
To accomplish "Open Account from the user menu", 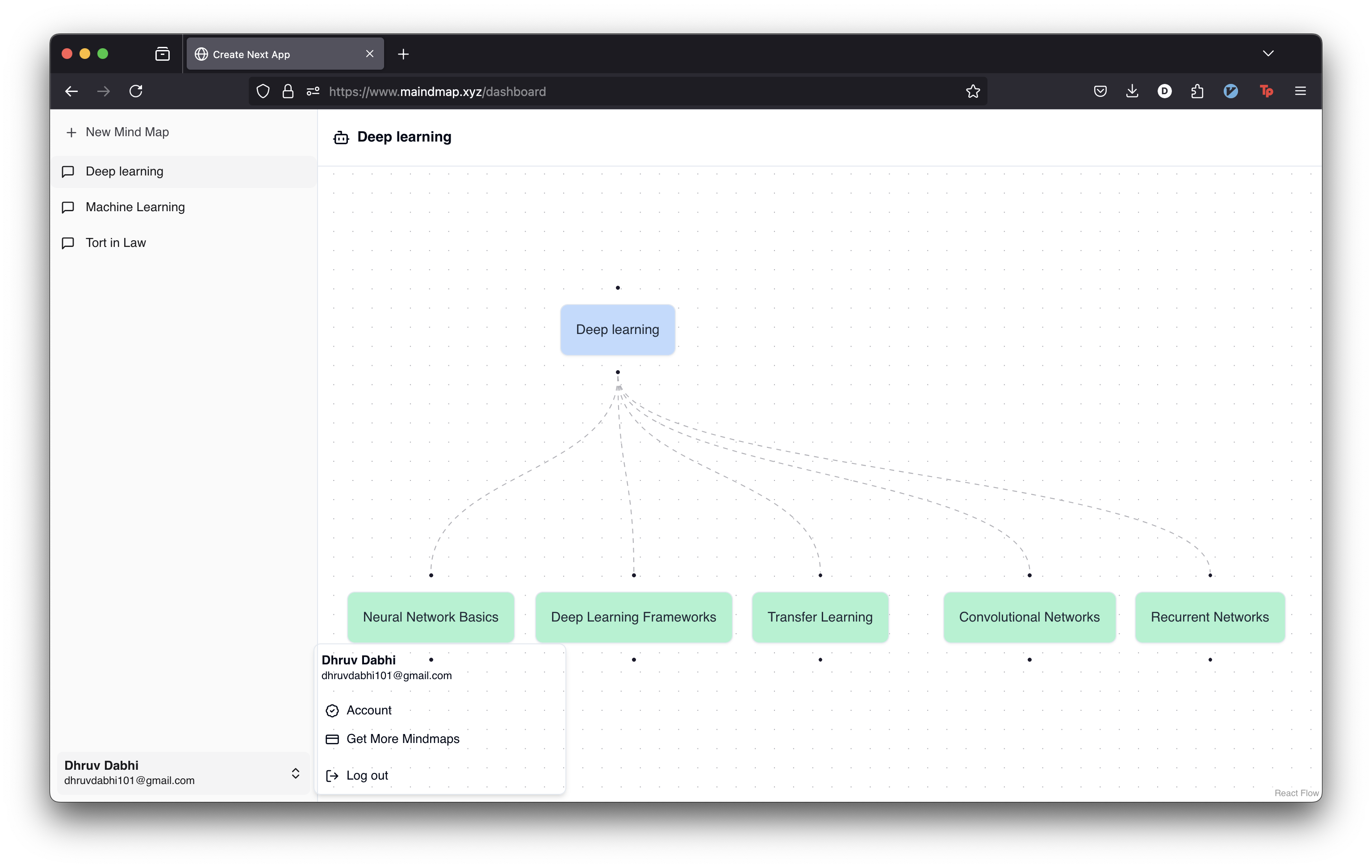I will [x=440, y=710].
